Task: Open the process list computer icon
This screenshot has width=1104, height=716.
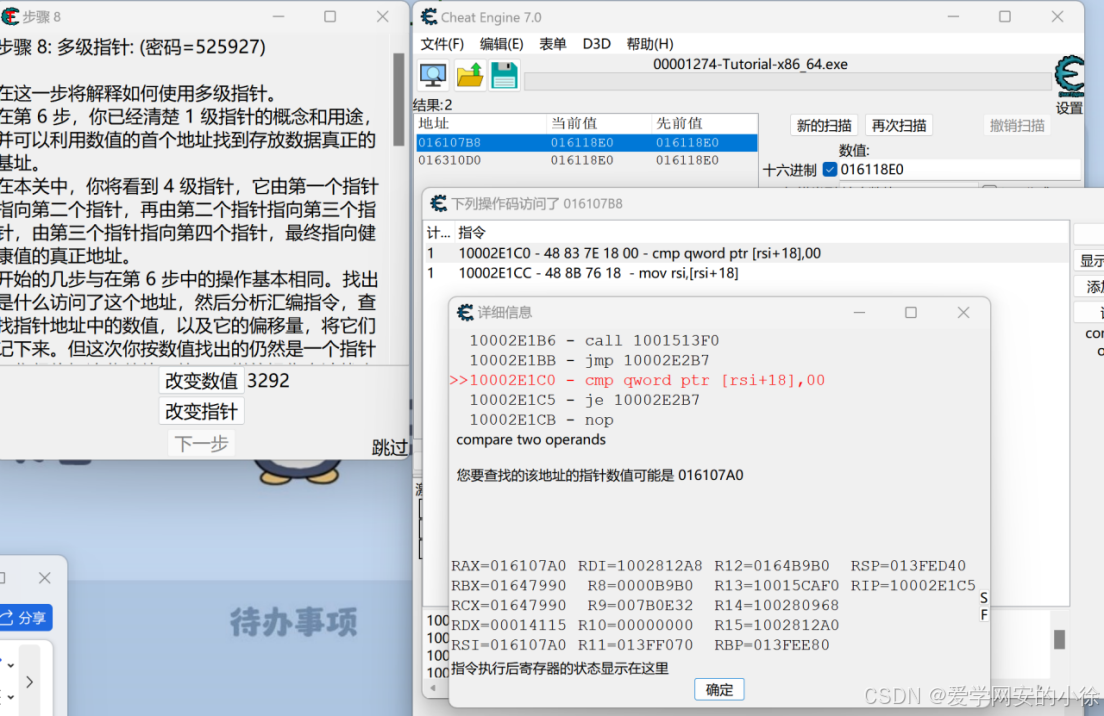Action: [x=432, y=75]
